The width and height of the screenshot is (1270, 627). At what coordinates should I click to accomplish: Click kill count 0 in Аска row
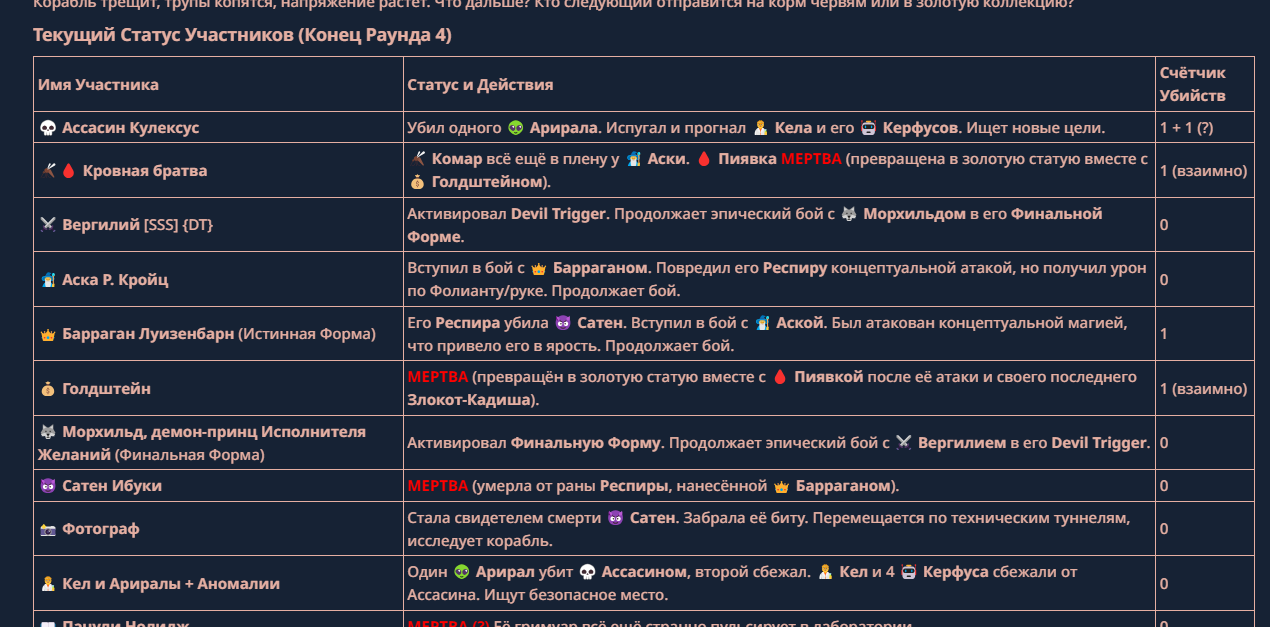click(x=1164, y=280)
